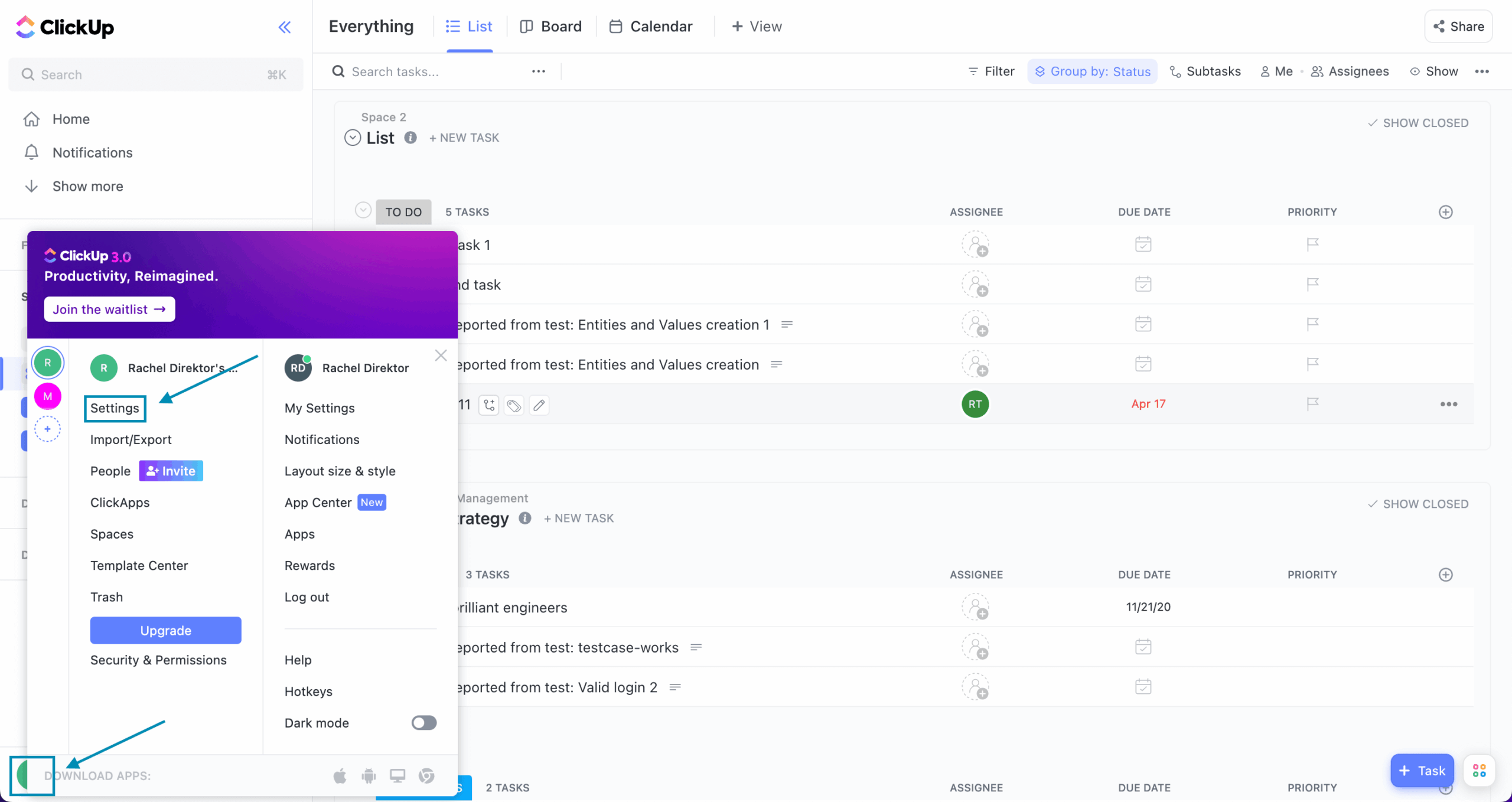This screenshot has width=1512, height=802.
Task: Download the desktop app via monitor icon
Action: [x=397, y=775]
